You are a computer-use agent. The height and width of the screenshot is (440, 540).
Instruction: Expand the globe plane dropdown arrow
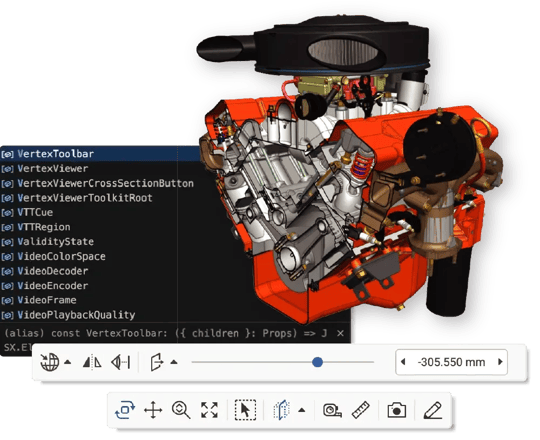tap(68, 362)
